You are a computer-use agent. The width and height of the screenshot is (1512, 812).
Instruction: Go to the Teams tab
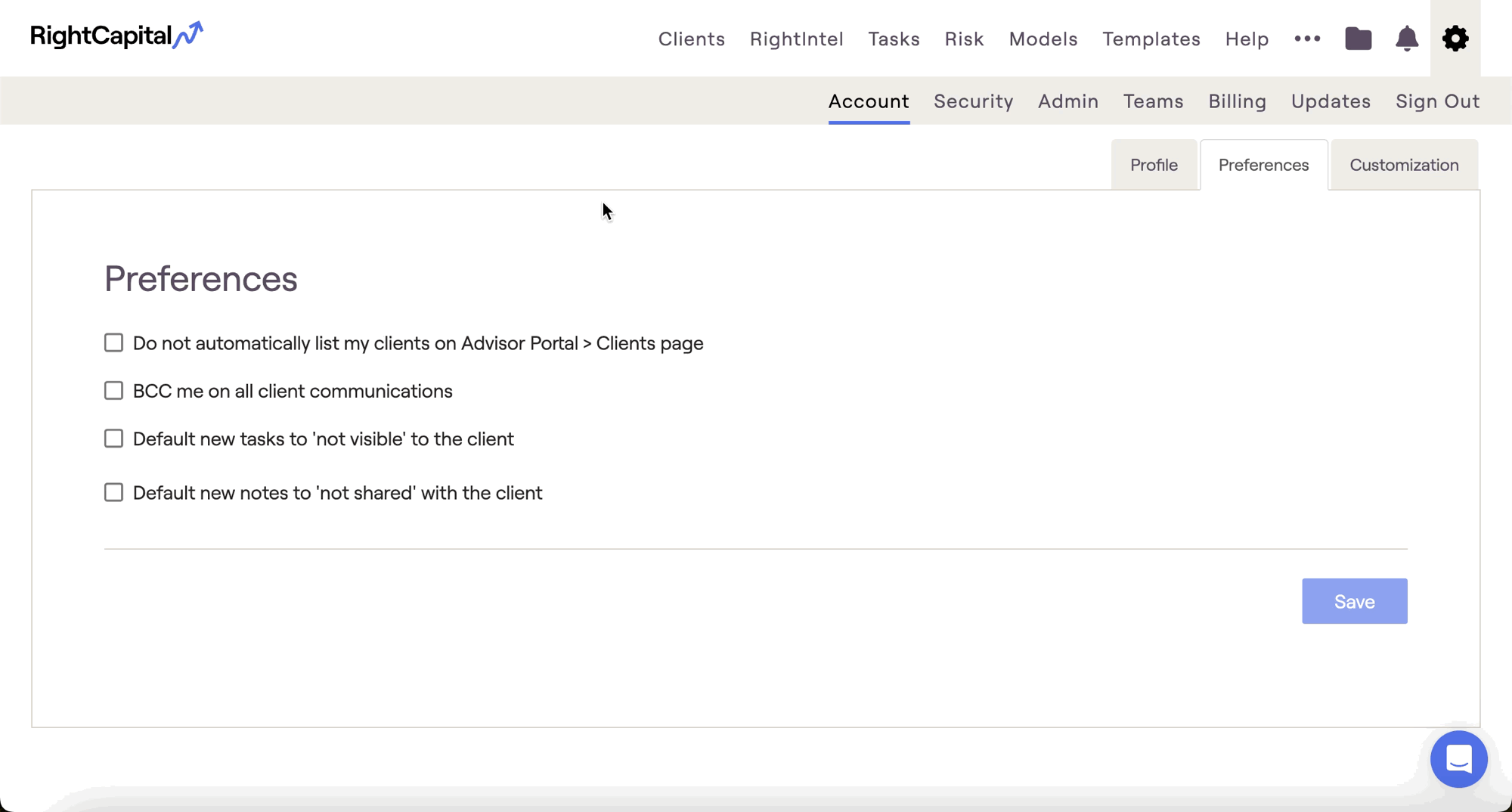point(1154,101)
